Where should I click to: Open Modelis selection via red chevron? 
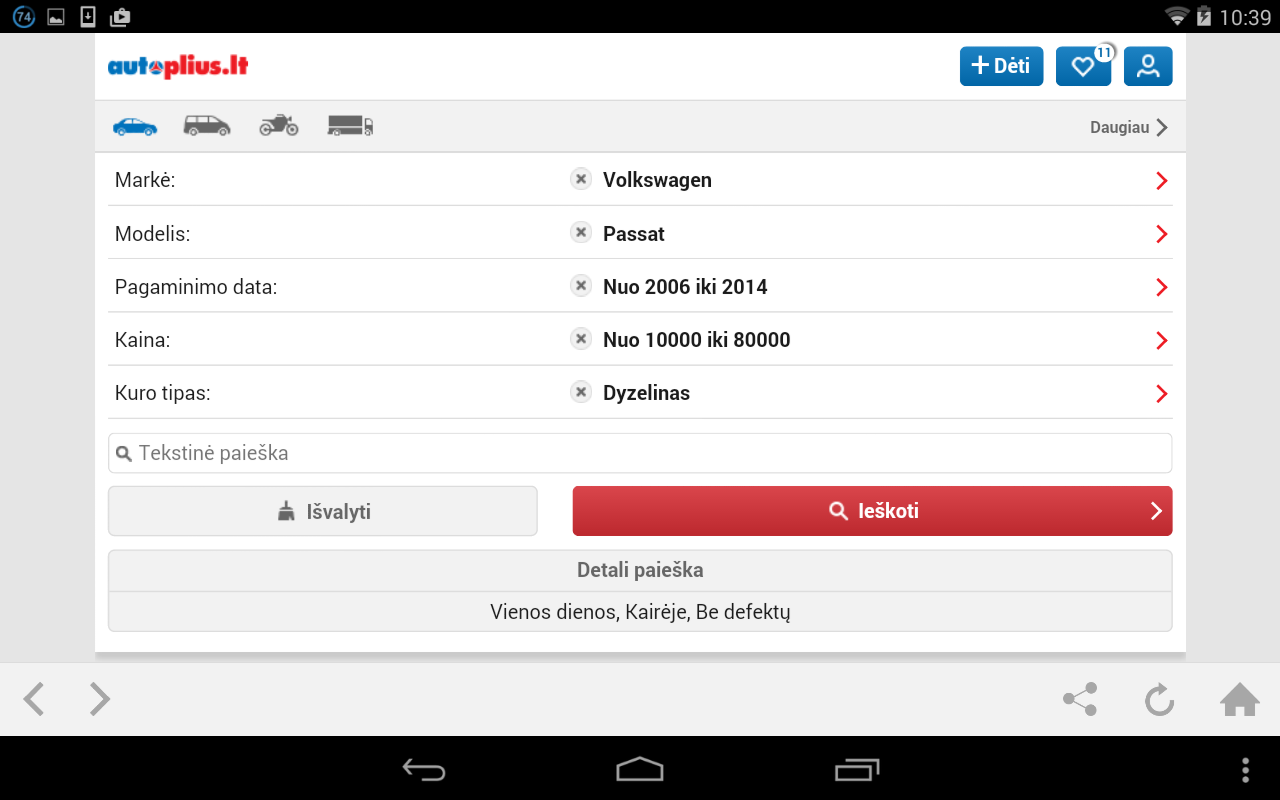pyautogui.click(x=1162, y=234)
